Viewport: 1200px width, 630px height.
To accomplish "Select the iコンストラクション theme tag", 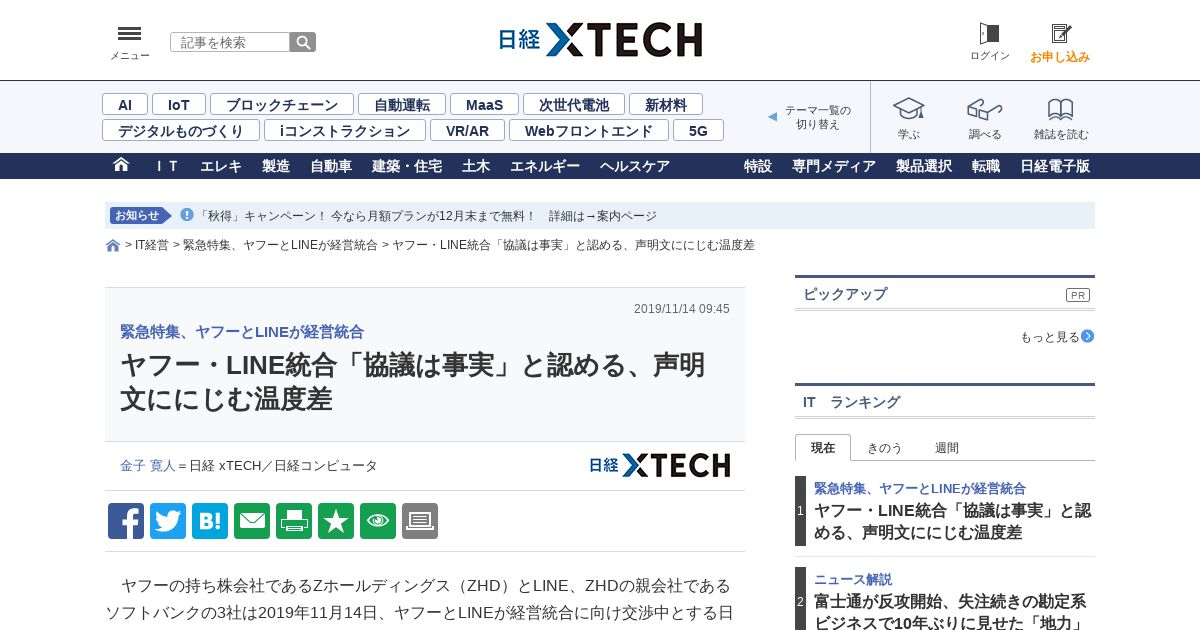I will (345, 130).
